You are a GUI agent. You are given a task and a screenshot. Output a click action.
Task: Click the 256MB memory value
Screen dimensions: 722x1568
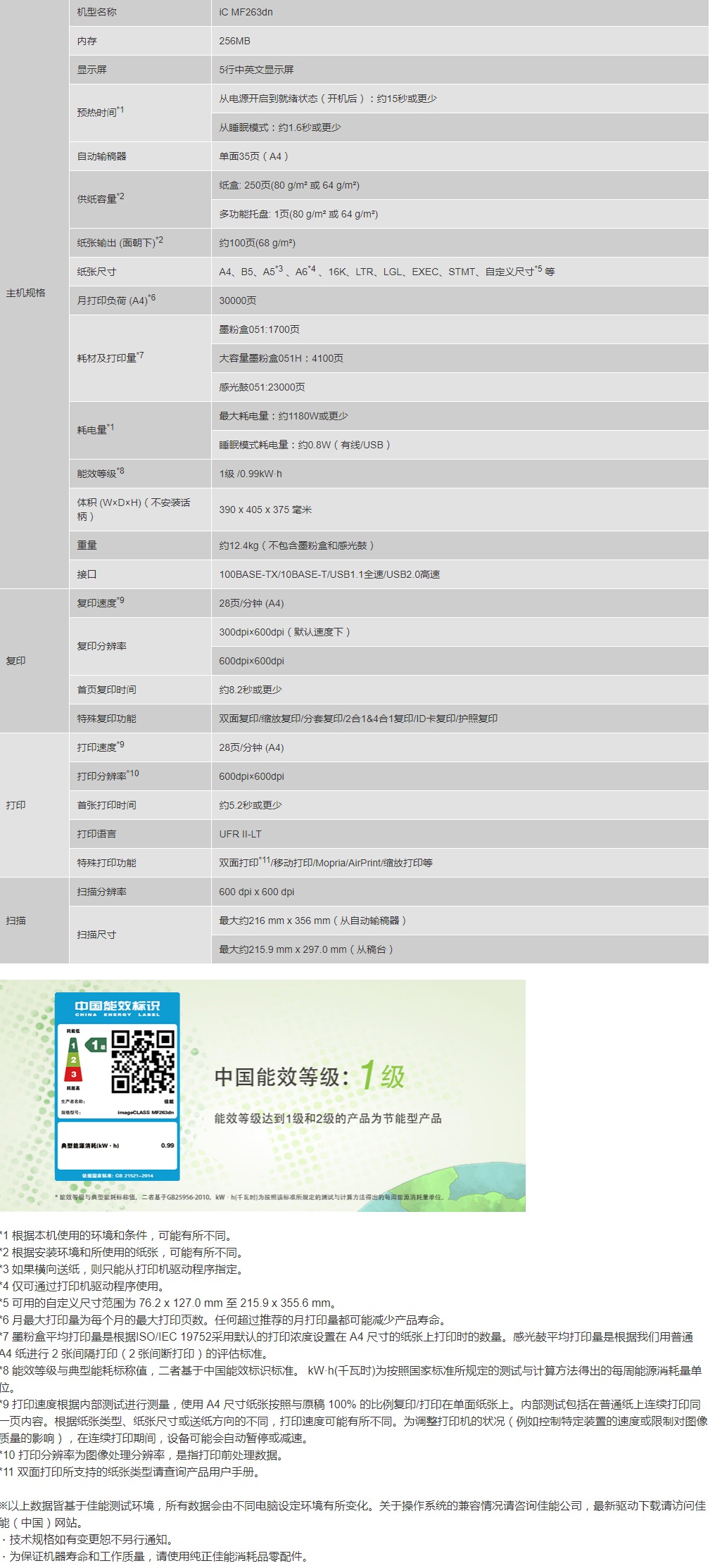[234, 41]
